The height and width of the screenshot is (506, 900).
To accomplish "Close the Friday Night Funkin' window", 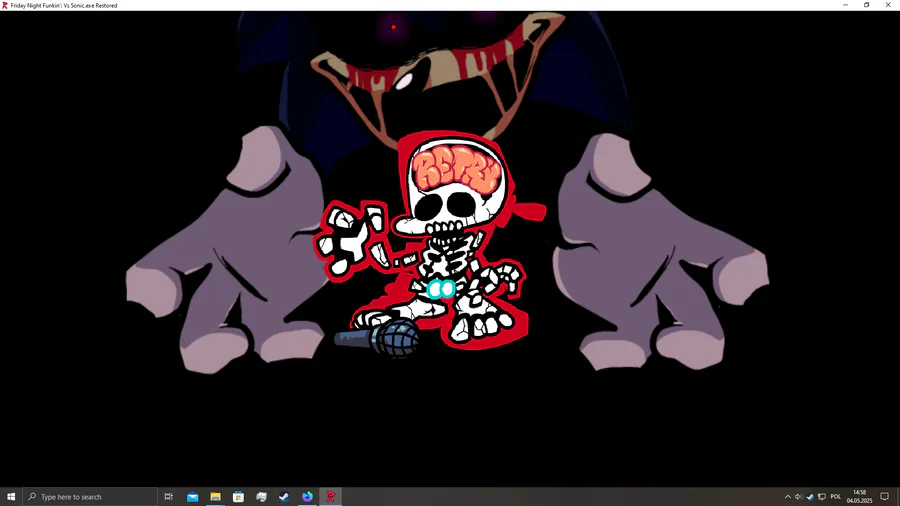I will click(888, 5).
